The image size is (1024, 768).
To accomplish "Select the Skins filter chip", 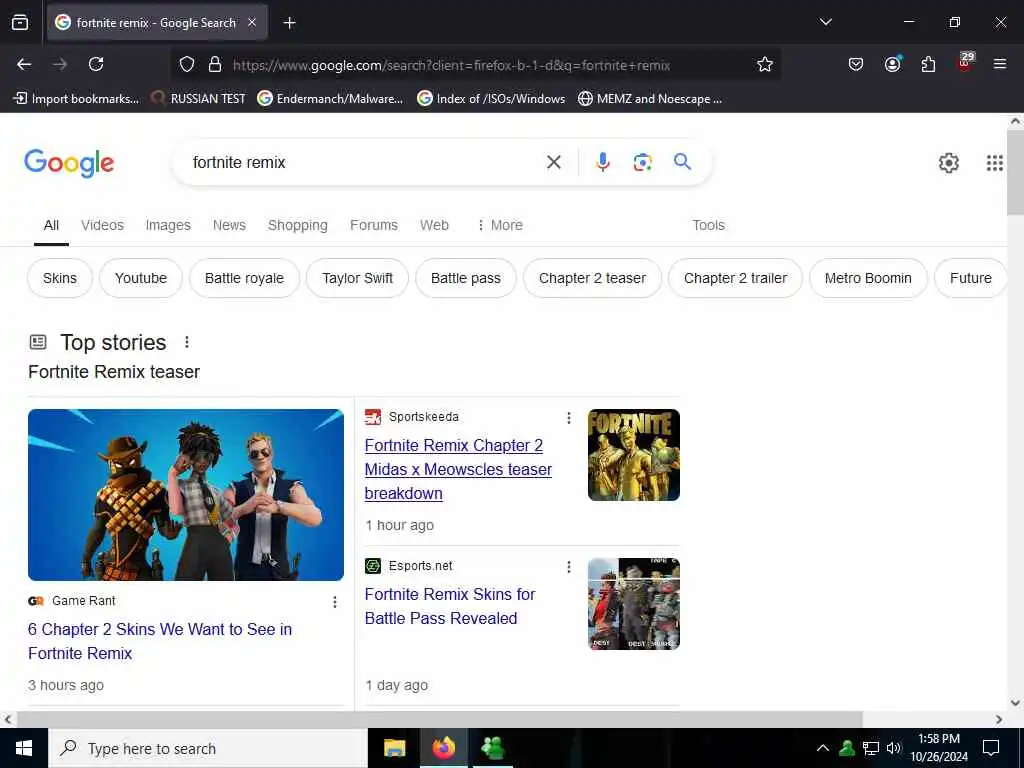I will tap(59, 278).
